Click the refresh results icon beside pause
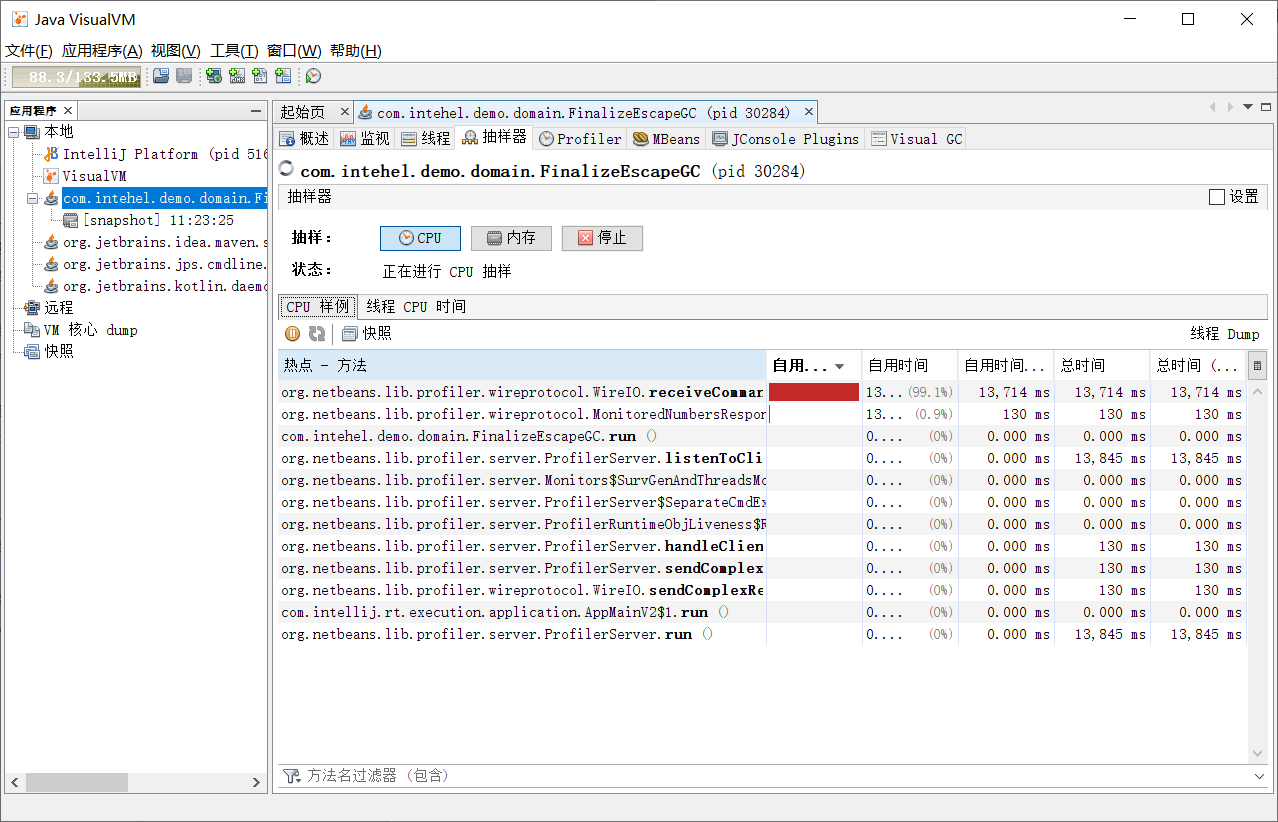This screenshot has height=822, width=1278. coord(317,334)
